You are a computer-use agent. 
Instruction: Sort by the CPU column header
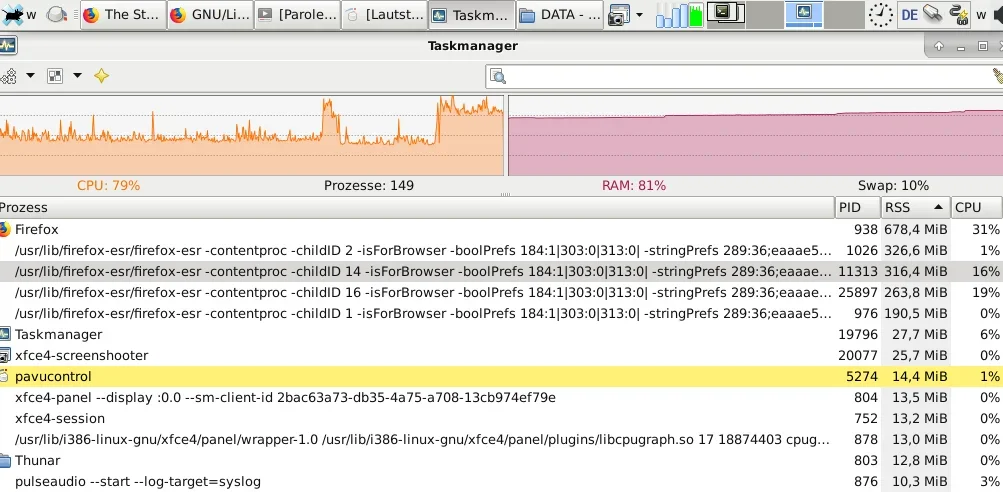coord(977,207)
